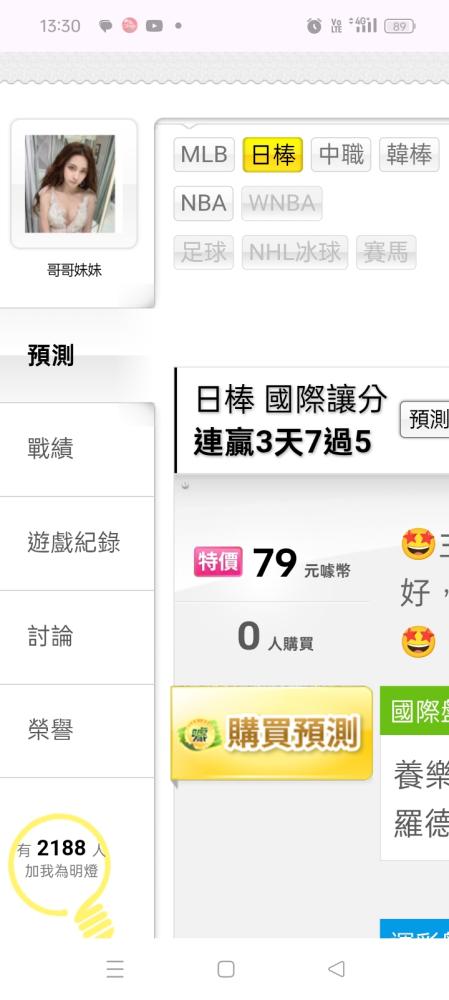The width and height of the screenshot is (449, 1000).
Task: Choose the 足球 sport tag
Action: click(203, 253)
